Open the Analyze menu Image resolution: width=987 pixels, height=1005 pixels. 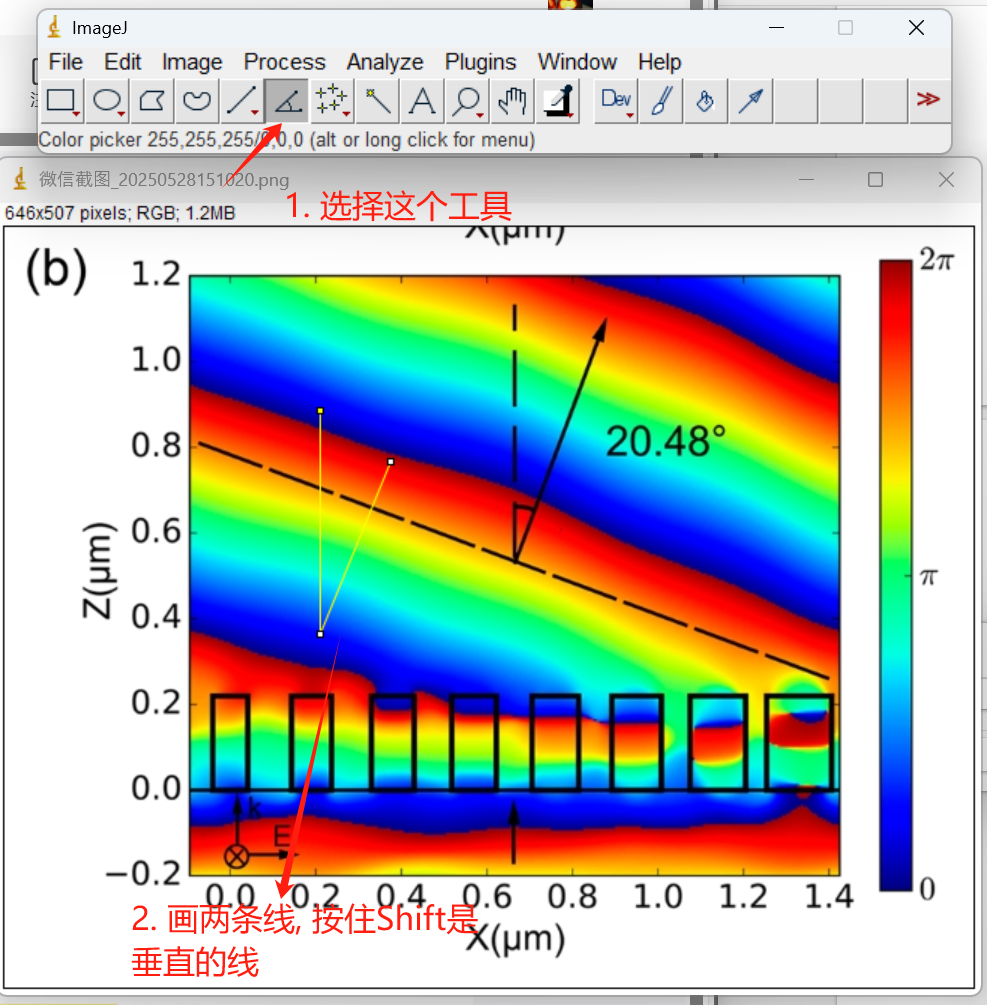[385, 62]
